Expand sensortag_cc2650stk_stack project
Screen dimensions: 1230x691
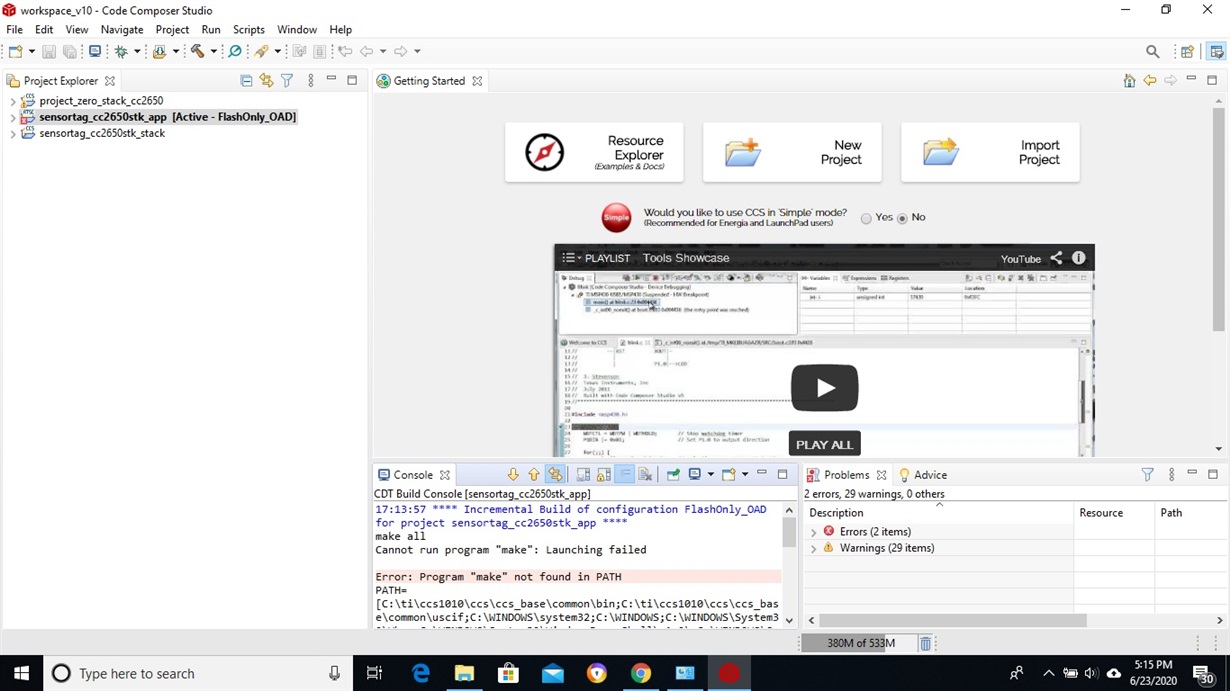13,133
